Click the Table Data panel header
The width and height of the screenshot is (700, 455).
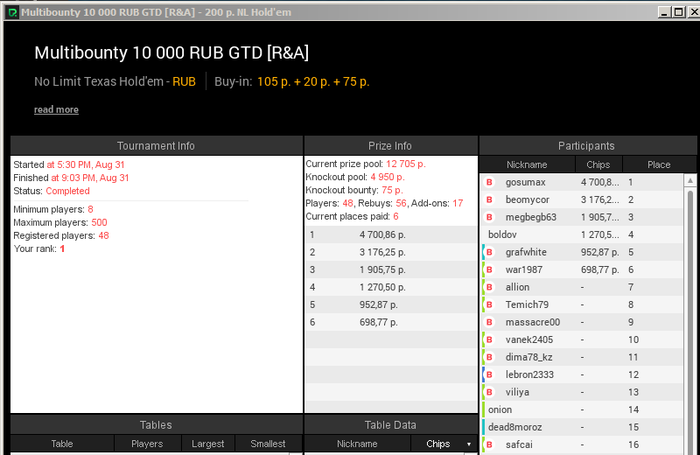point(390,425)
